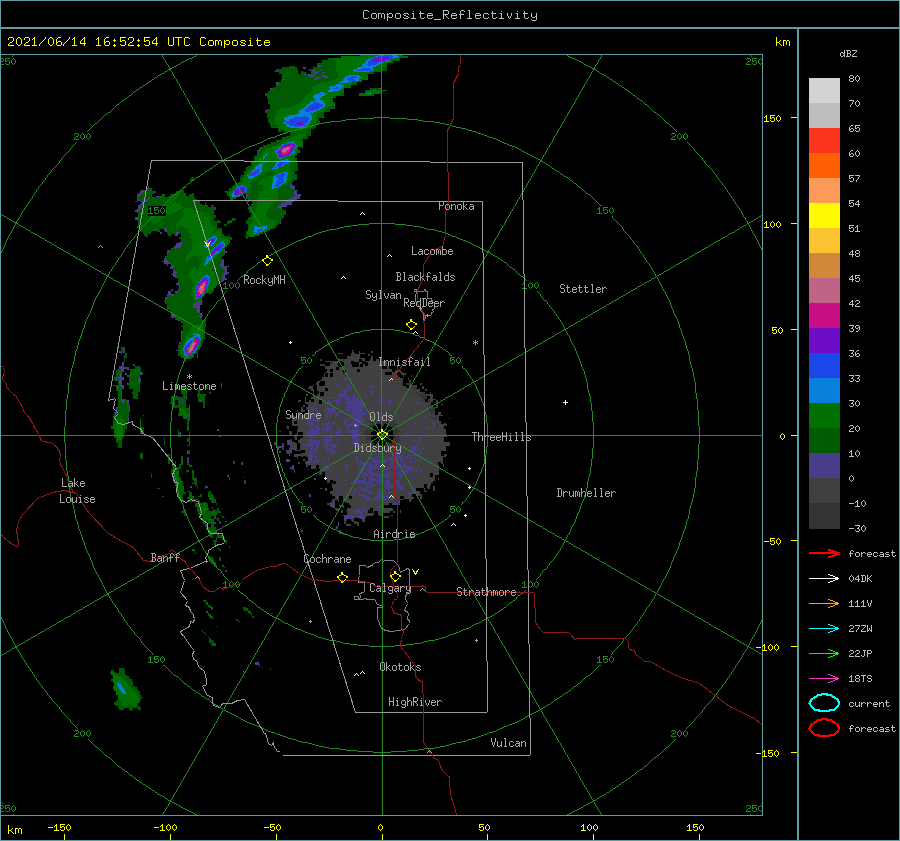The image size is (900, 841).
Task: Click the white plus marker north of Drumheller
Action: [565, 402]
